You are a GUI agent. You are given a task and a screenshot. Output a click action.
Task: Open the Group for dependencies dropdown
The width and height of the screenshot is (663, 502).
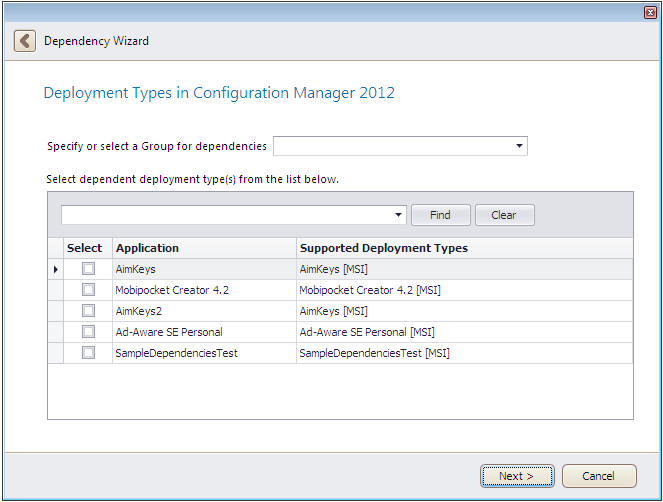tap(519, 146)
